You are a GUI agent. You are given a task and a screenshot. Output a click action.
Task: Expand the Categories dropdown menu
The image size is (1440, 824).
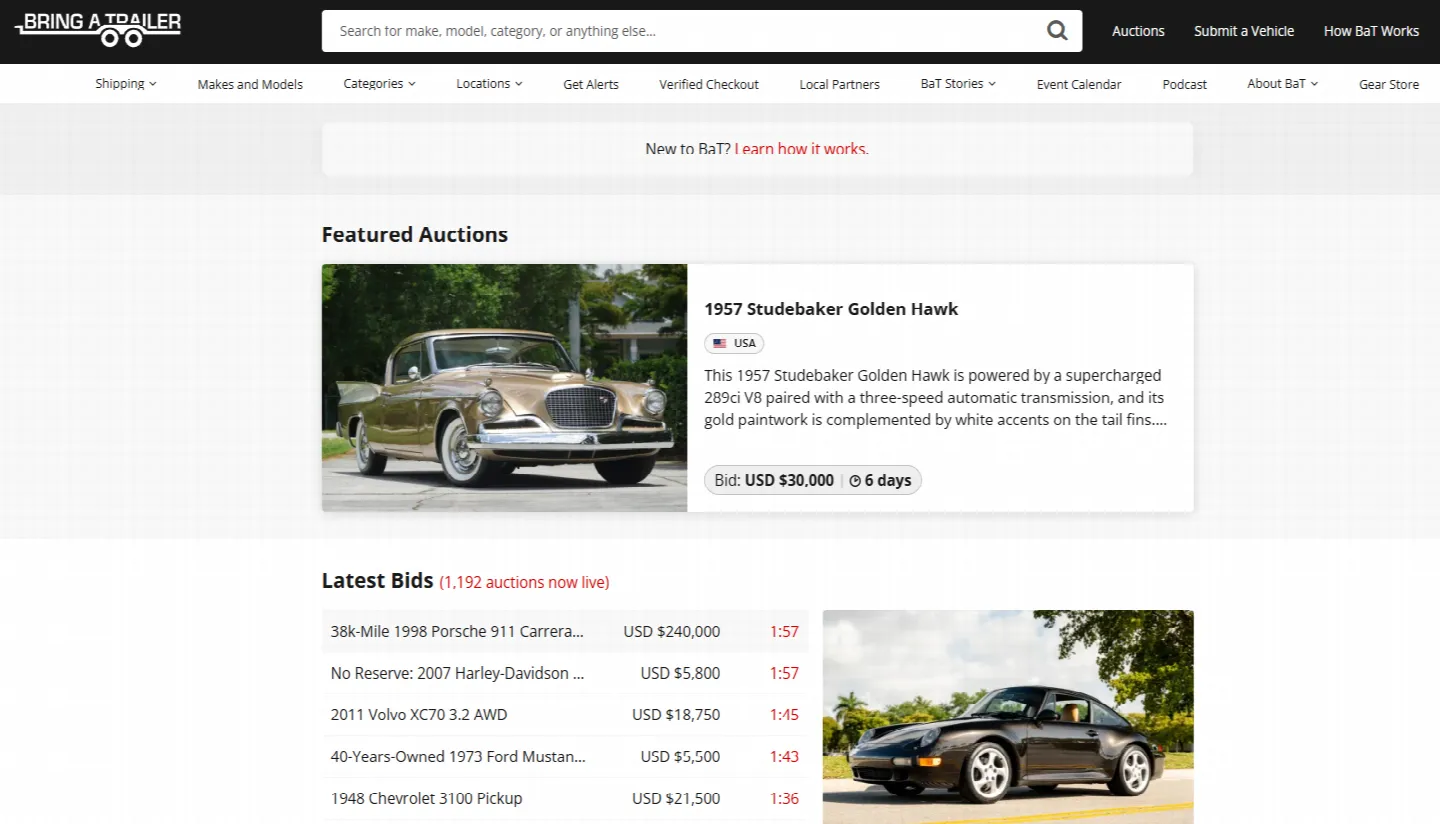379,84
